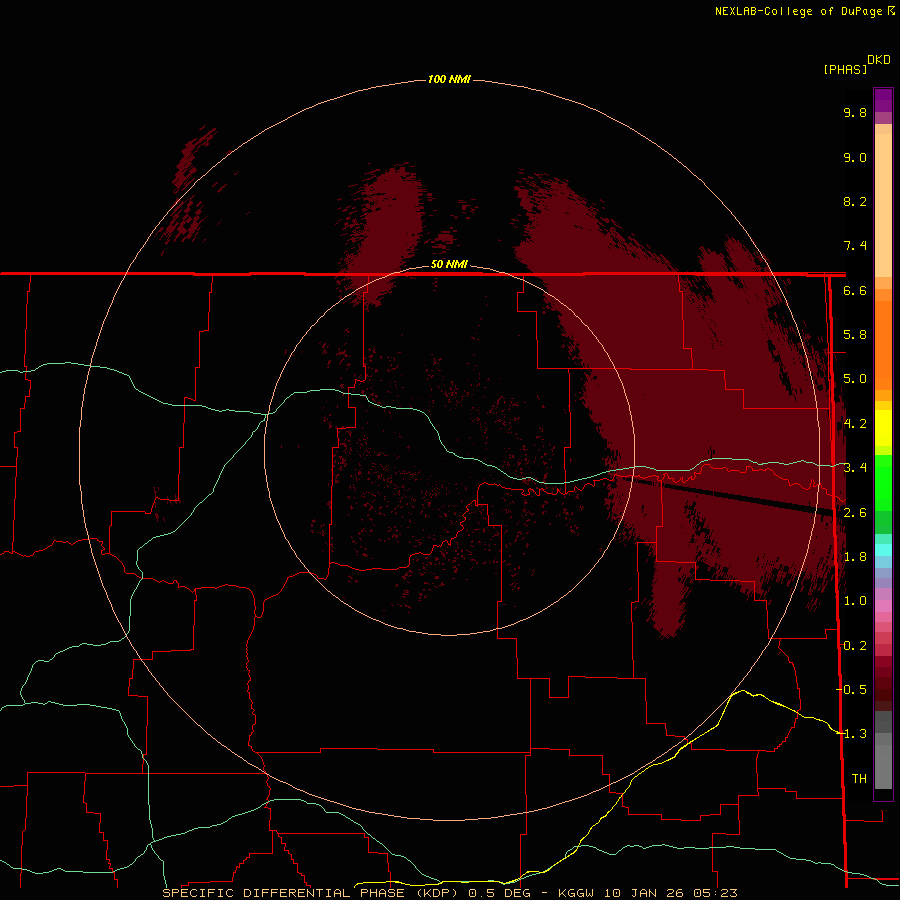Click the 2.6 scale value
900x900 pixels.
pos(855,513)
